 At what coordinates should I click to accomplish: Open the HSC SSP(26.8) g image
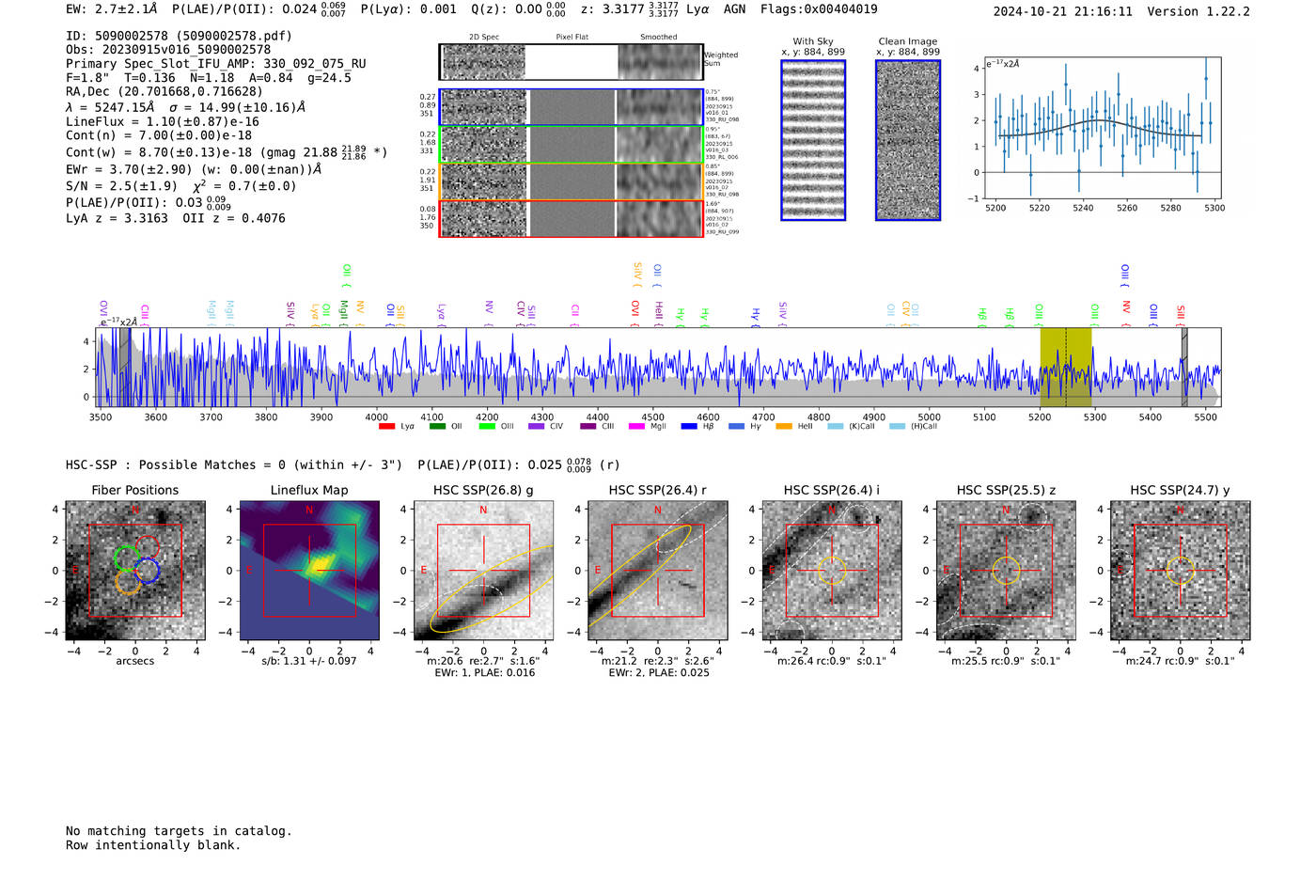tap(483, 571)
